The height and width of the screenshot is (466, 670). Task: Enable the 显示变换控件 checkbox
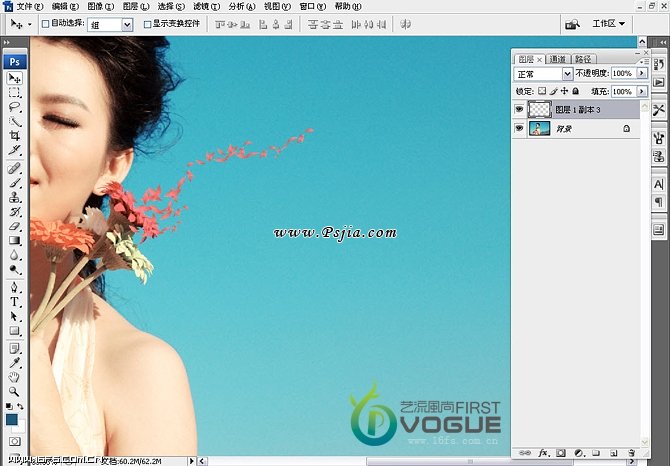point(148,23)
